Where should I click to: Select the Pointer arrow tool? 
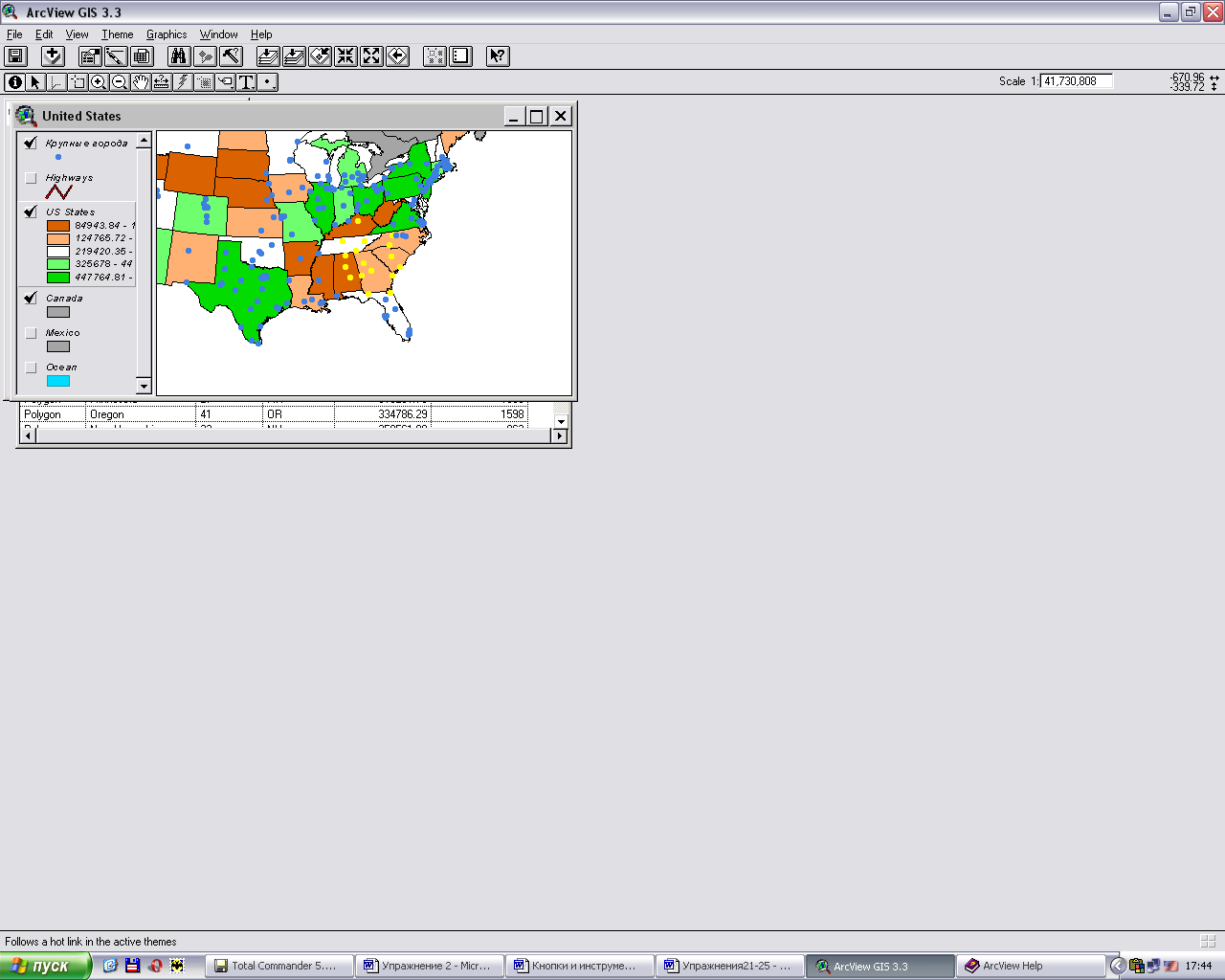coord(35,82)
